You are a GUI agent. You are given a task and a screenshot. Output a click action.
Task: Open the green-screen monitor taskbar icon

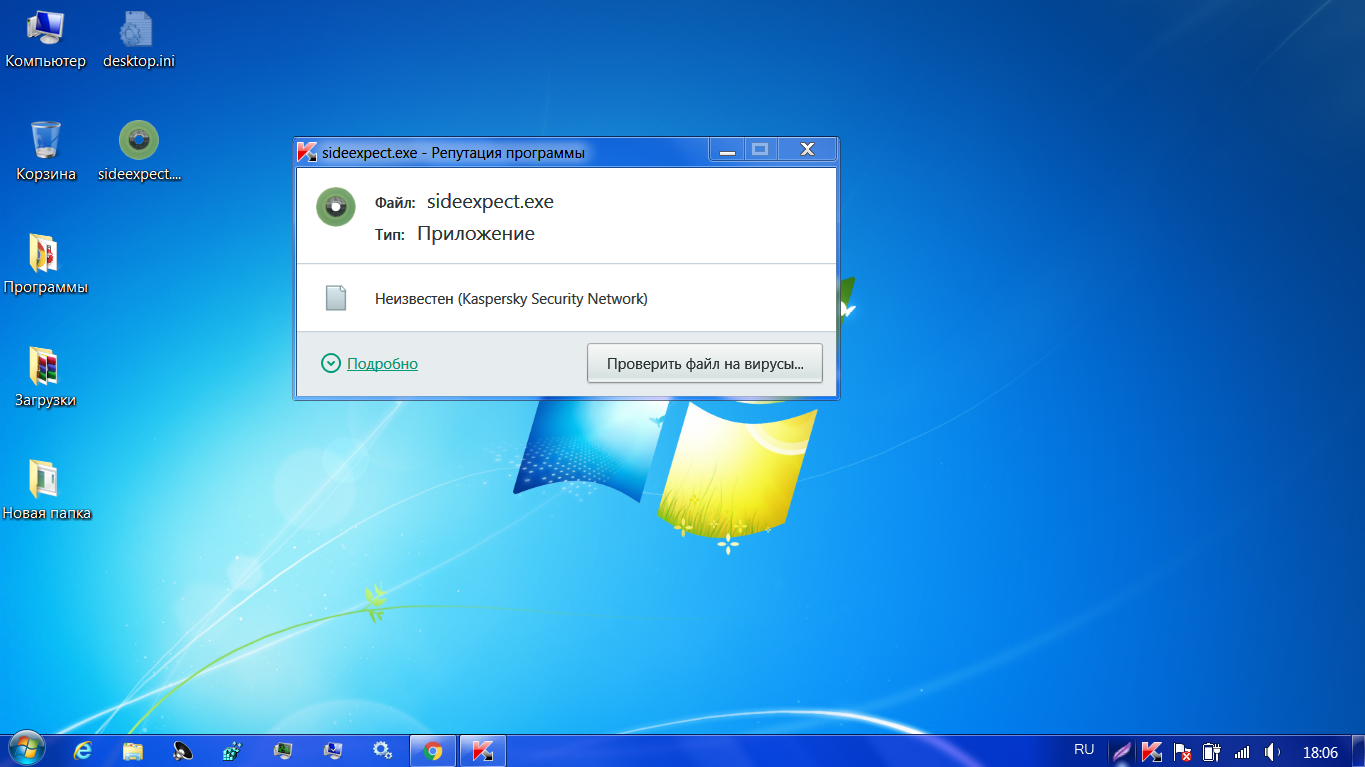pyautogui.click(x=283, y=751)
